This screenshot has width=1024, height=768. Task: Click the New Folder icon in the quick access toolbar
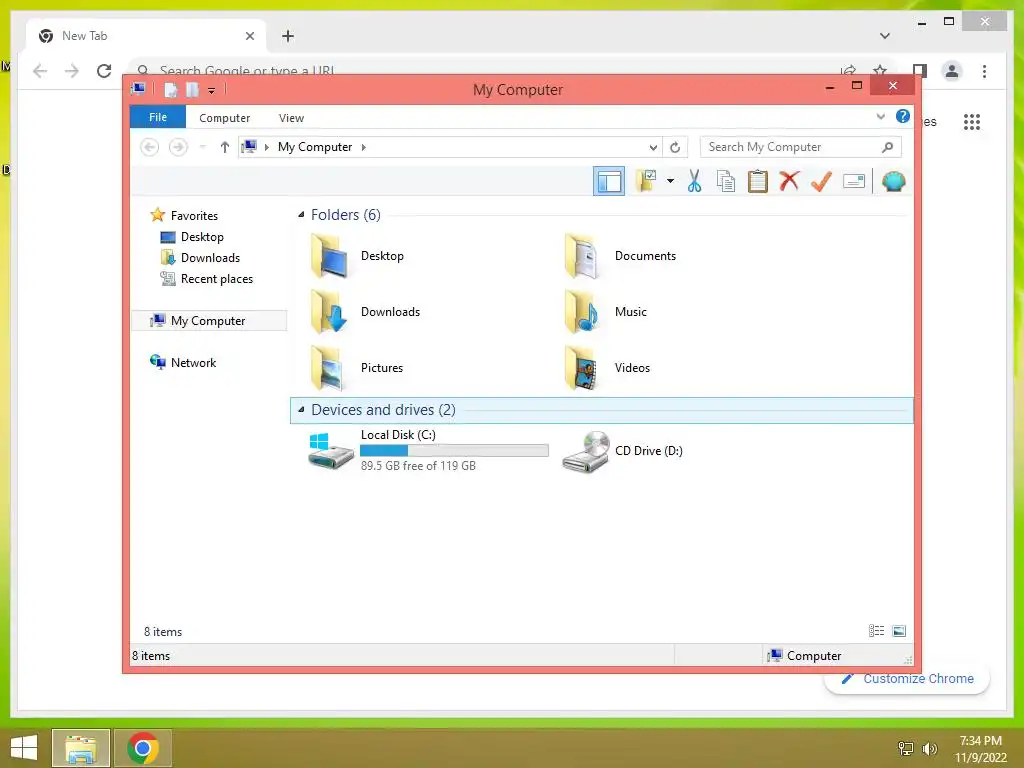click(192, 89)
